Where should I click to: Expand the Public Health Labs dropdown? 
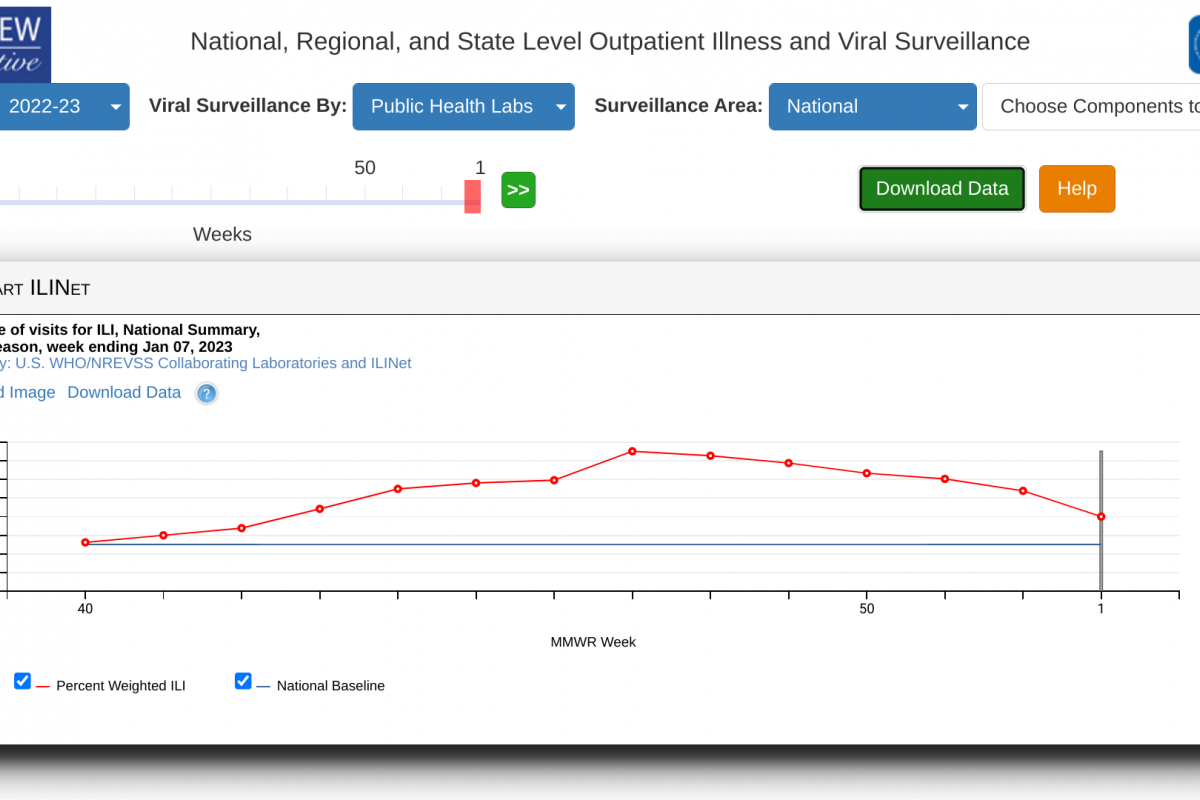coord(463,107)
